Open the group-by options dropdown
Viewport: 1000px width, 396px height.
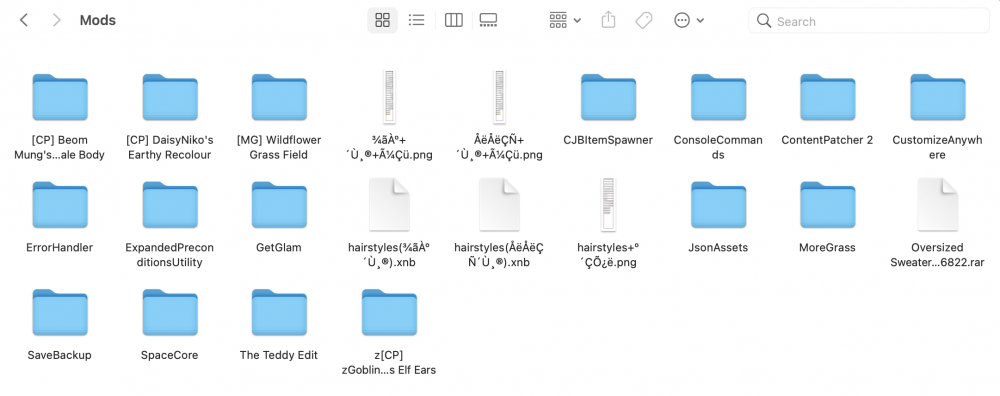tap(565, 20)
